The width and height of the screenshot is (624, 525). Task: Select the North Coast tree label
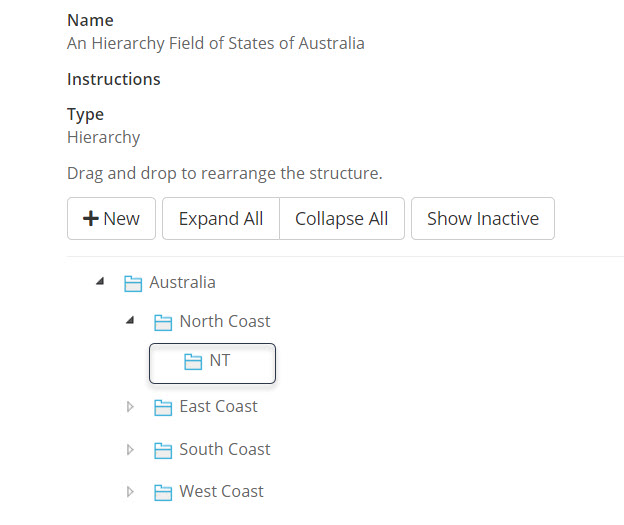click(x=225, y=321)
